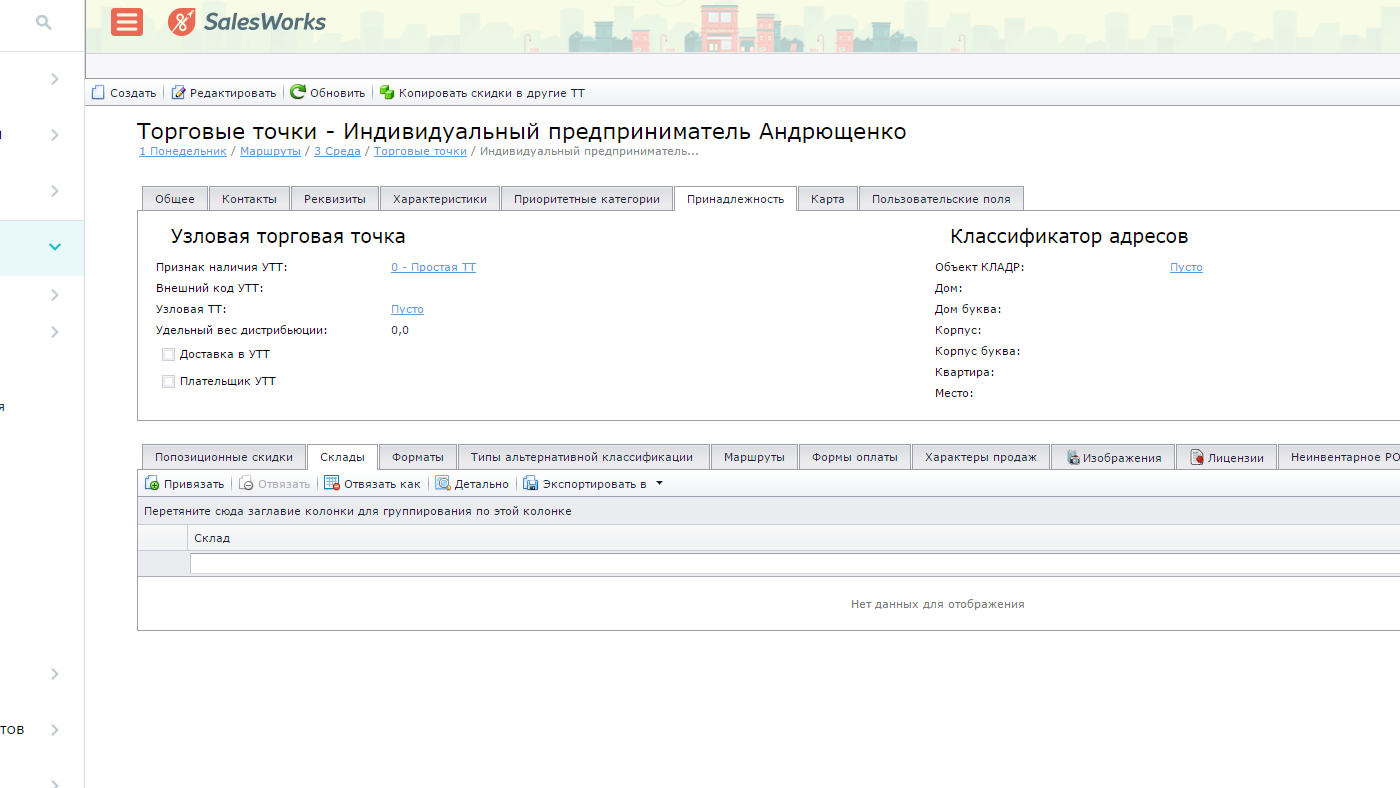Go to Маршруты breadcrumb link
This screenshot has width=1400, height=788.
point(270,151)
